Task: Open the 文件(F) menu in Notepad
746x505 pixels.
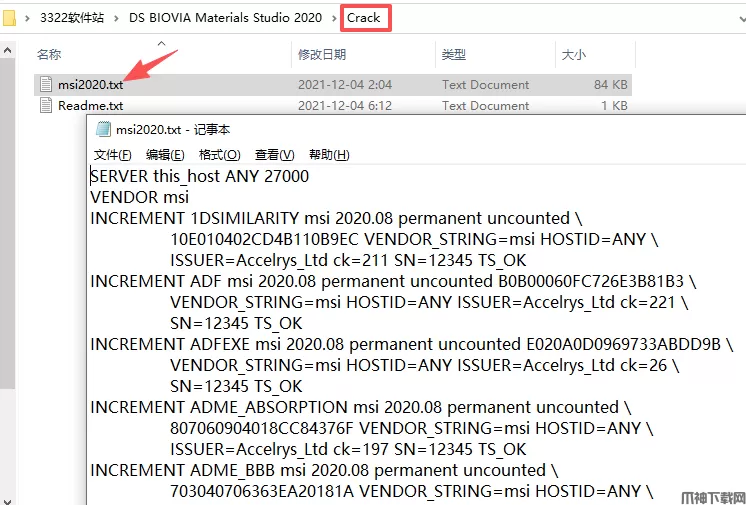Action: 112,155
